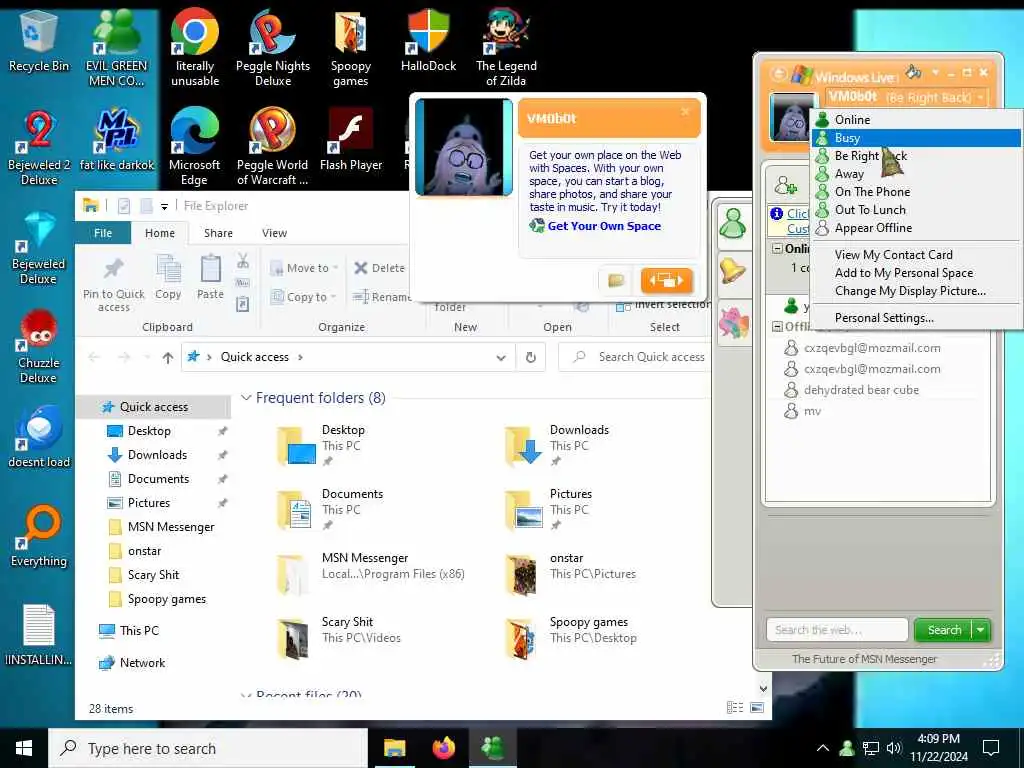Click the Messenger back arrow button
This screenshot has width=1024, height=768.
click(x=779, y=74)
